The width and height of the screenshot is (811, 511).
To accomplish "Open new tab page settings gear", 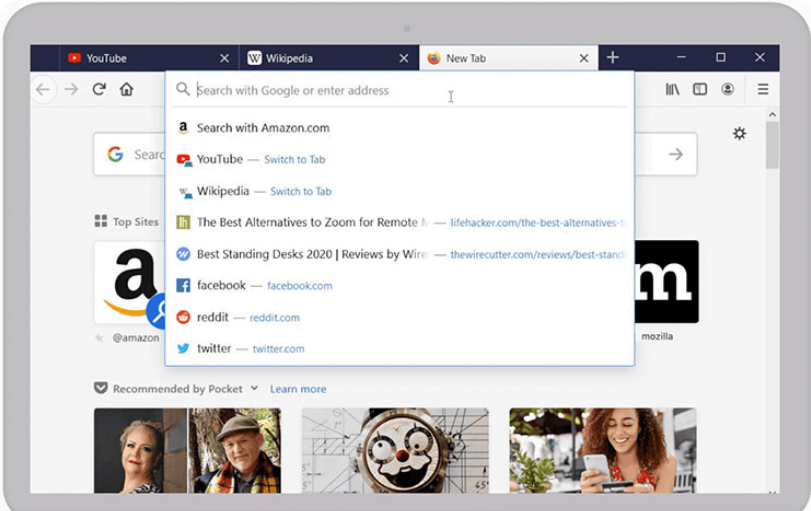I will tap(740, 133).
